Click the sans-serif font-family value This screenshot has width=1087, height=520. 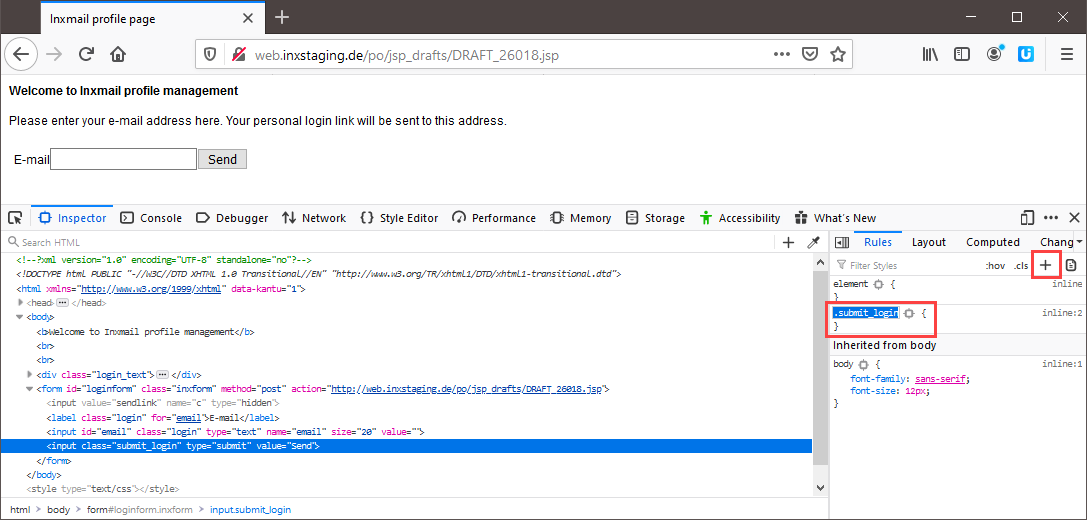point(941,379)
